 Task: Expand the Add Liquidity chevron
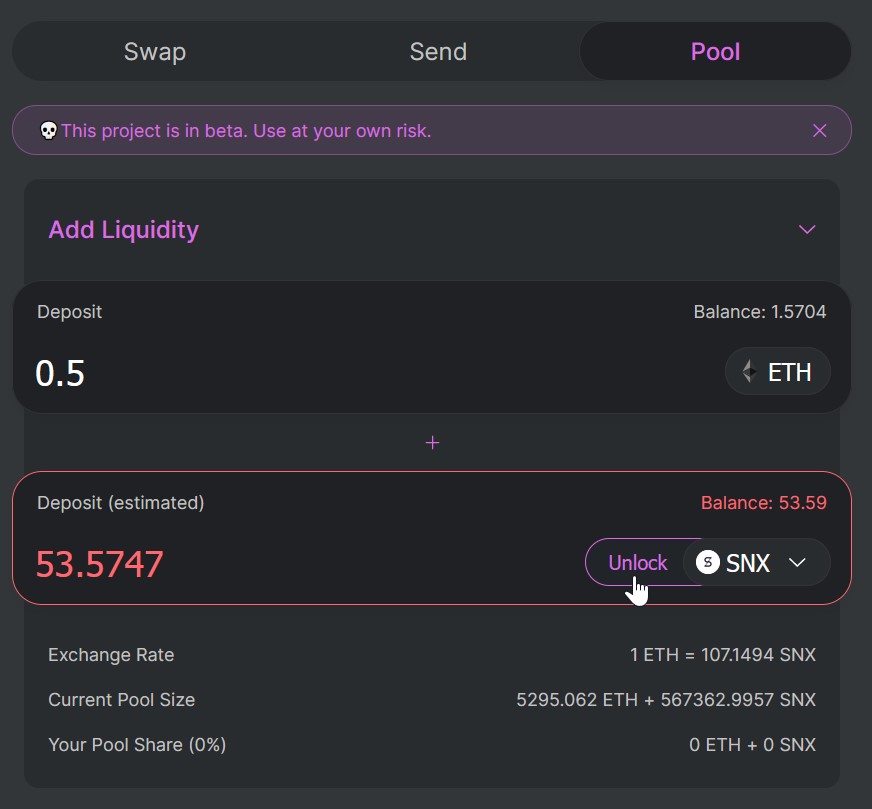807,230
